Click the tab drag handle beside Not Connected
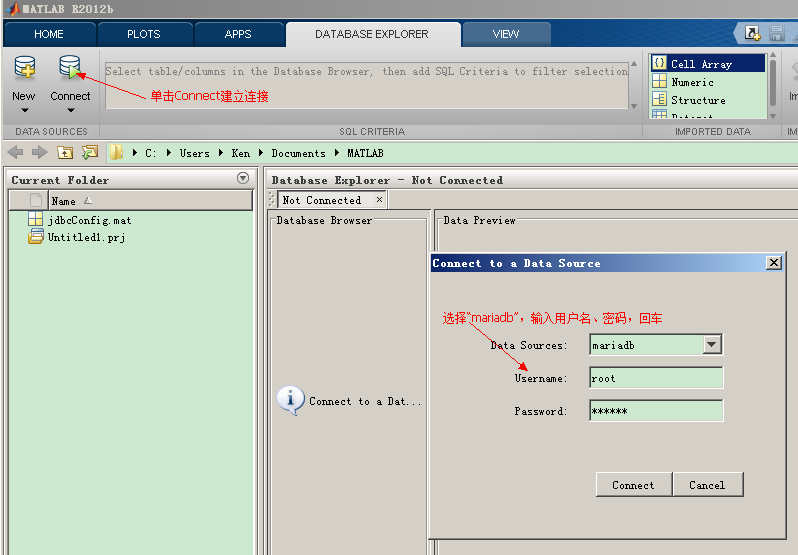798x555 pixels. click(x=272, y=200)
